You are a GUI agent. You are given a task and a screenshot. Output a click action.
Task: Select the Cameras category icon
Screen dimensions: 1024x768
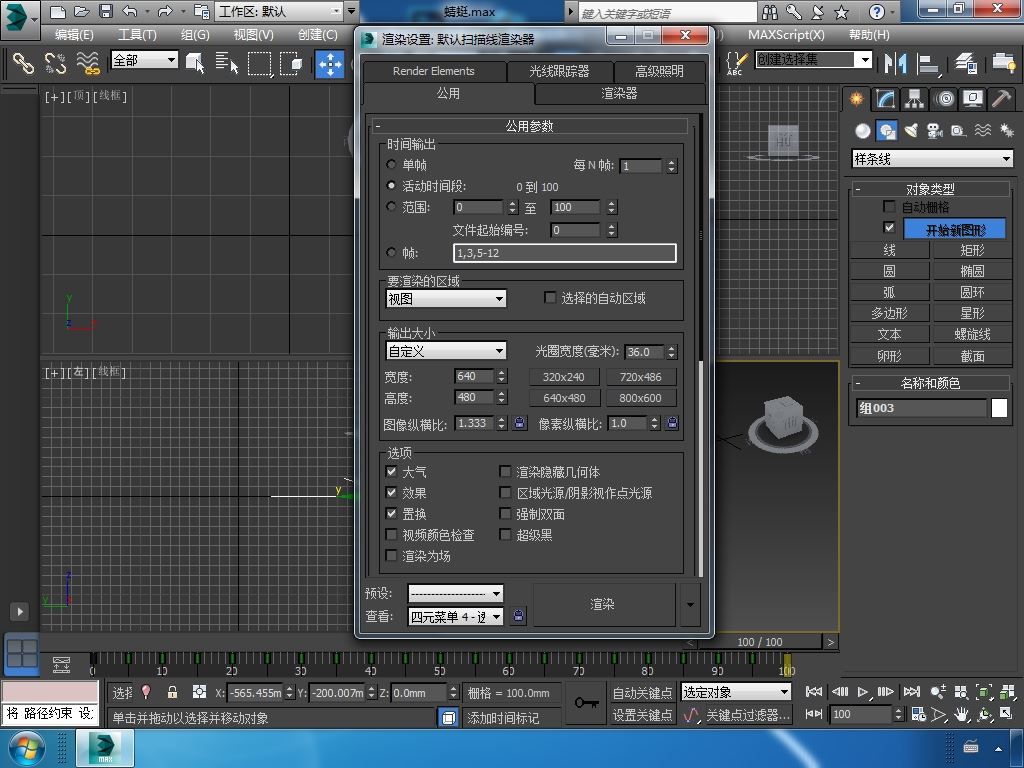(x=935, y=131)
